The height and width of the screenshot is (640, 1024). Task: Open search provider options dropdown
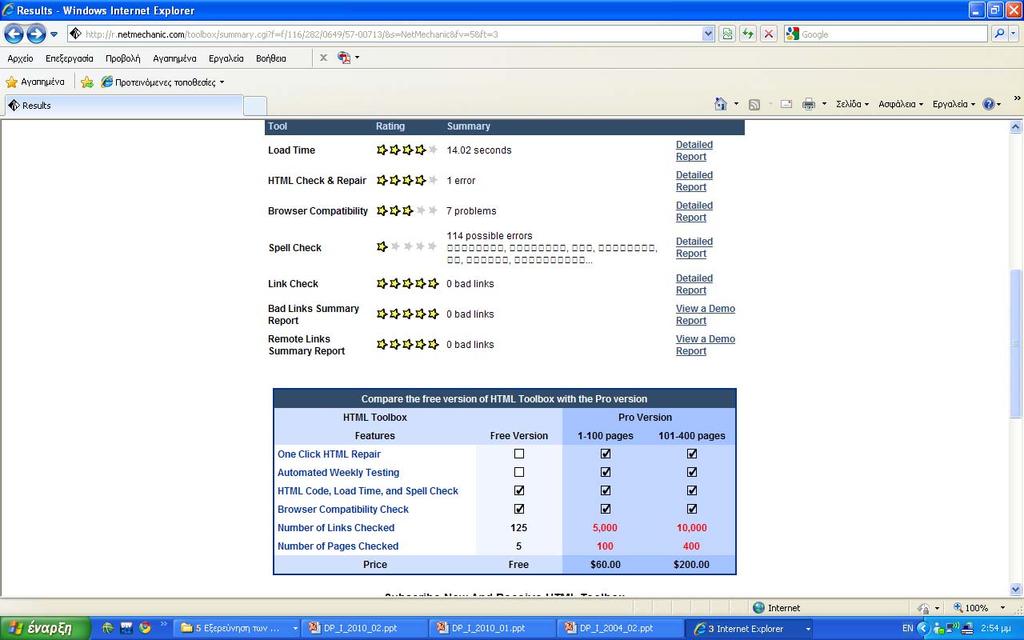point(1014,34)
